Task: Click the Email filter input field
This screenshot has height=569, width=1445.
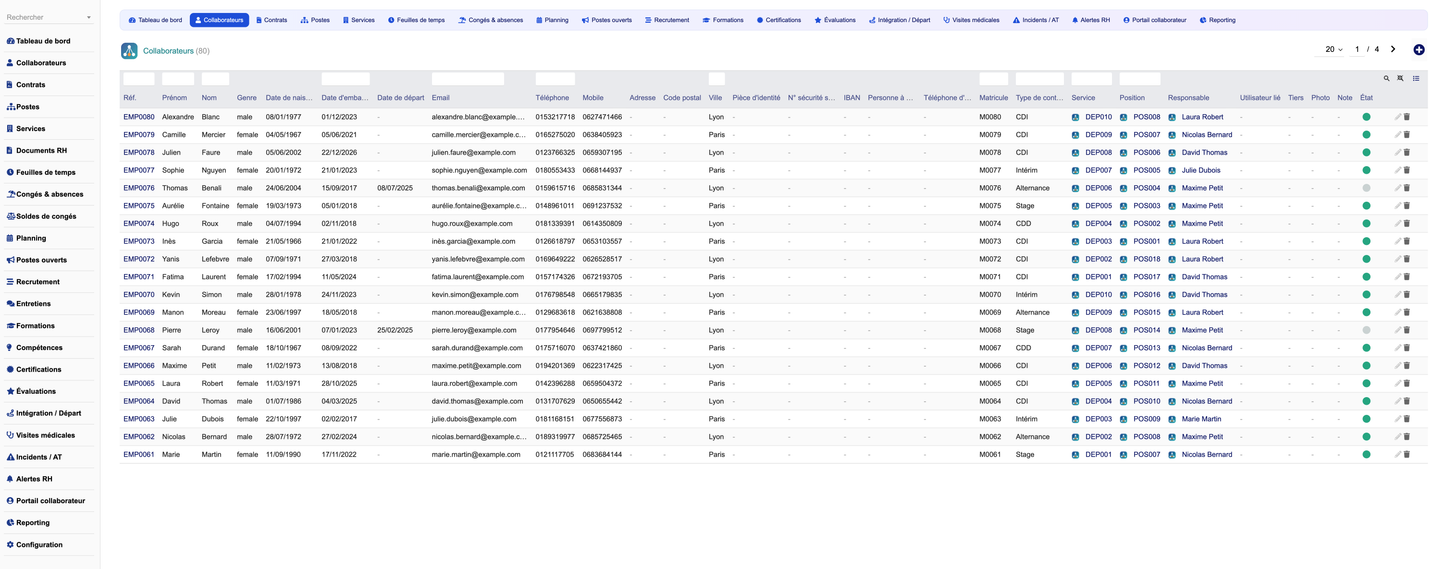Action: 468,78
